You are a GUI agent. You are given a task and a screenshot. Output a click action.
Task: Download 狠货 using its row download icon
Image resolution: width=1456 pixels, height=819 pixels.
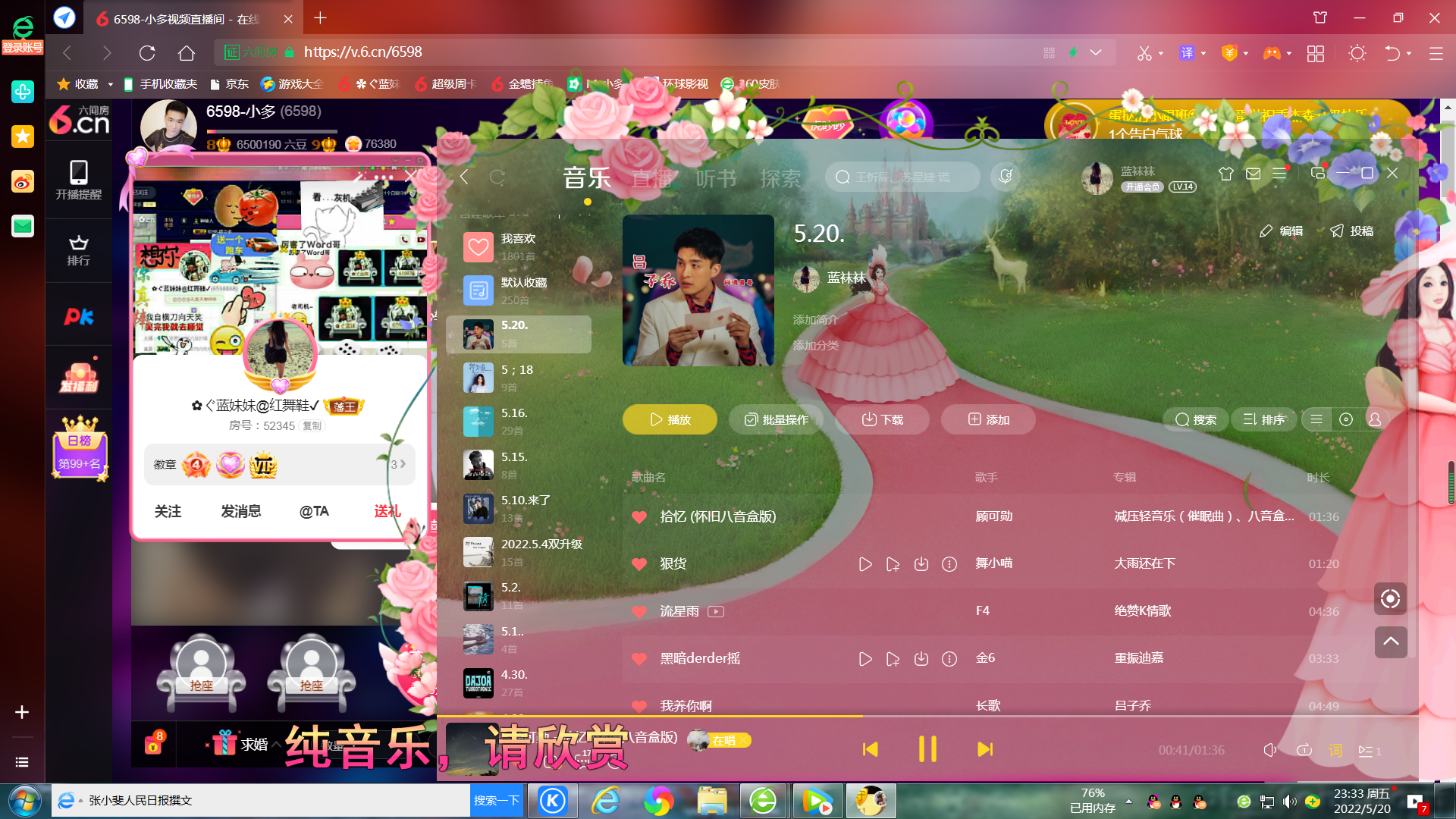921,564
